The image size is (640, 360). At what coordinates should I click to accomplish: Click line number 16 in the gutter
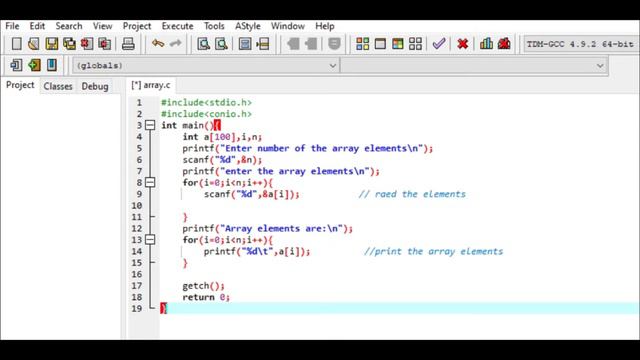137,274
